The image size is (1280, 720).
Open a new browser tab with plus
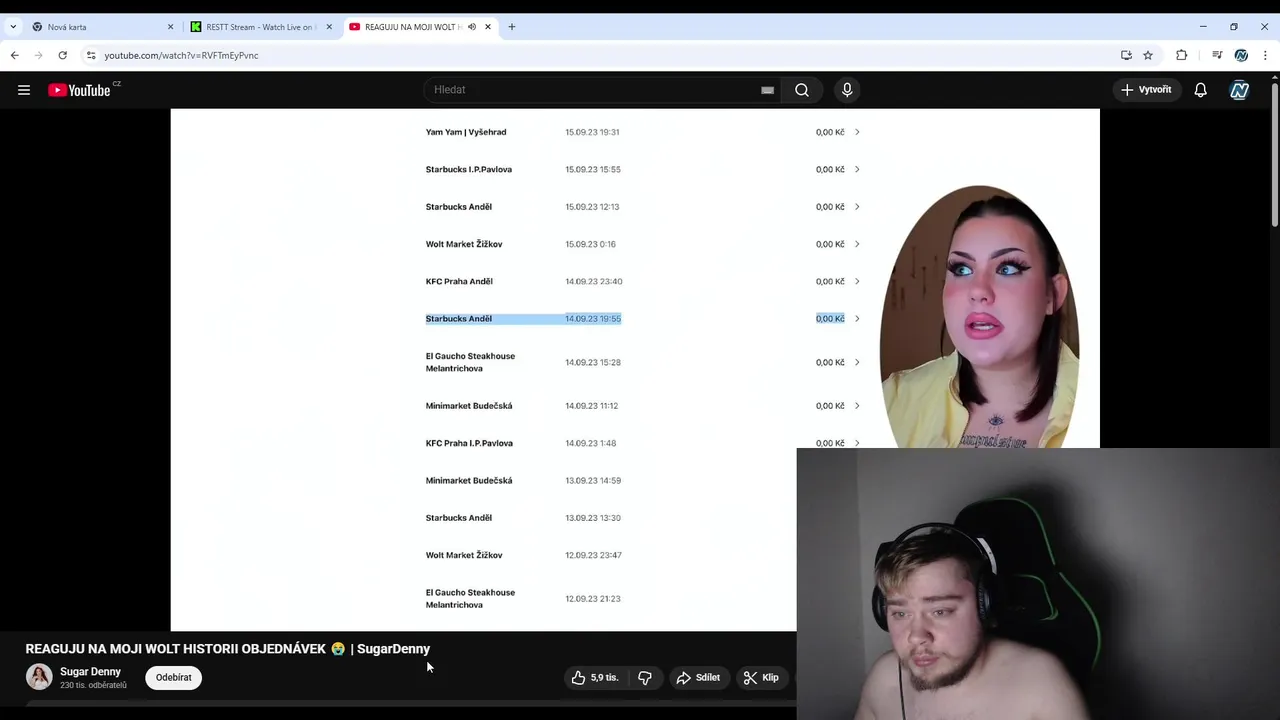tap(512, 27)
